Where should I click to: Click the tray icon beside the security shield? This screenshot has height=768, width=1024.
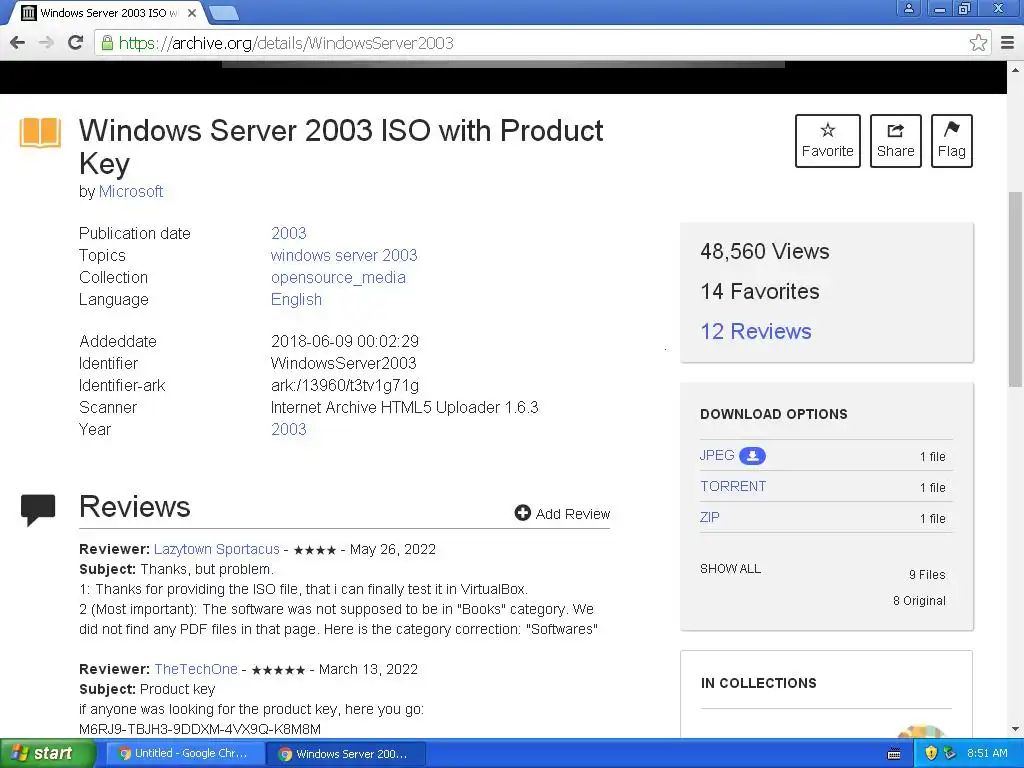950,754
